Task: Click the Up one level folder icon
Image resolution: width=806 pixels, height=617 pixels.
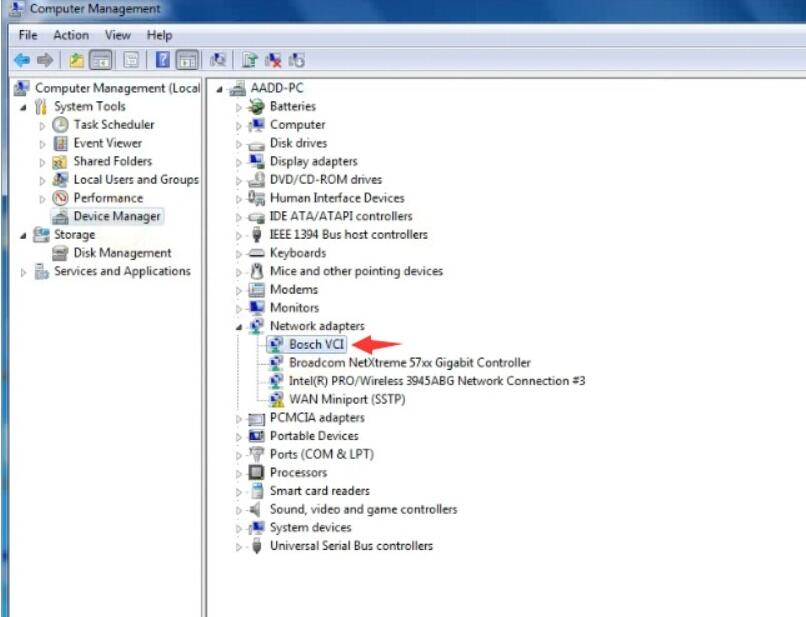Action: pyautogui.click(x=77, y=60)
